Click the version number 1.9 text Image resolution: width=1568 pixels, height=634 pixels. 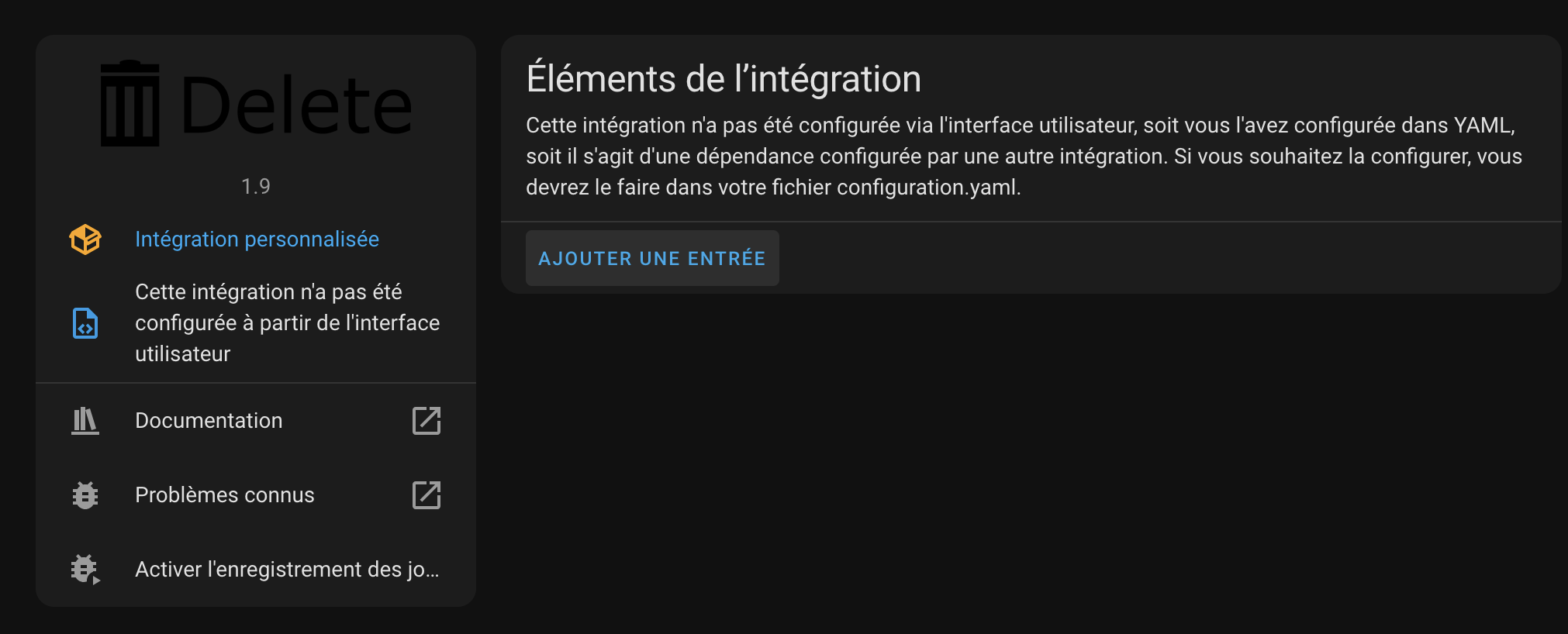[256, 187]
